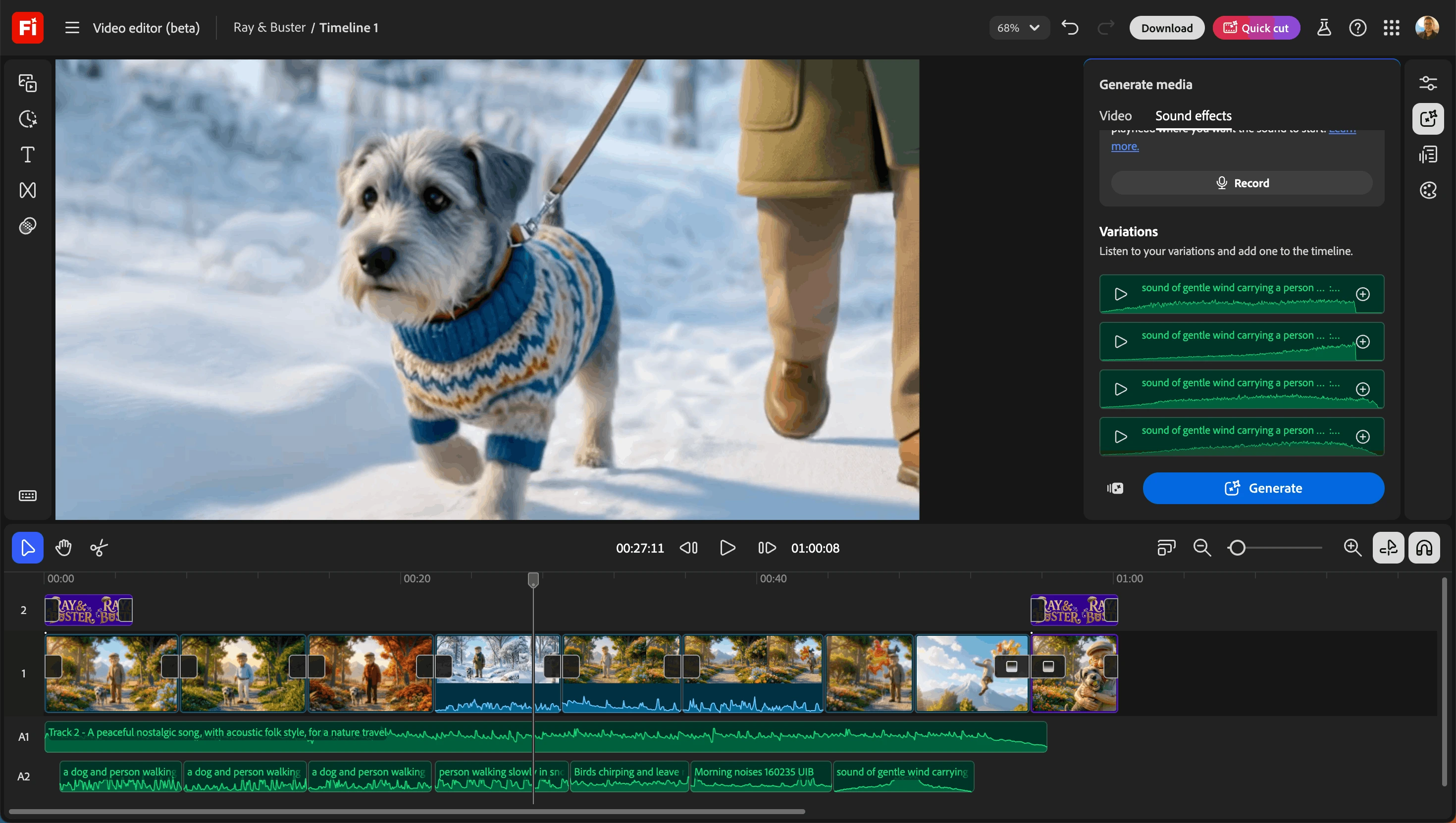Open the color palette panel on the right

pos(1428,190)
